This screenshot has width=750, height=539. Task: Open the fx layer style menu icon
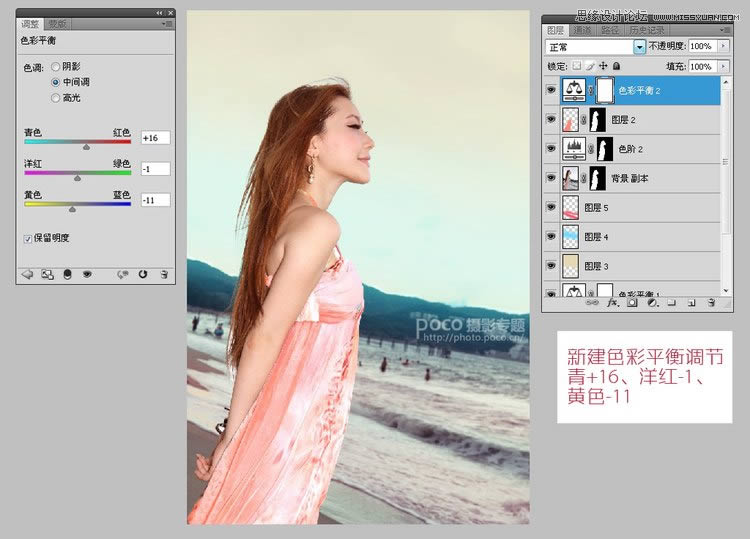[x=612, y=301]
